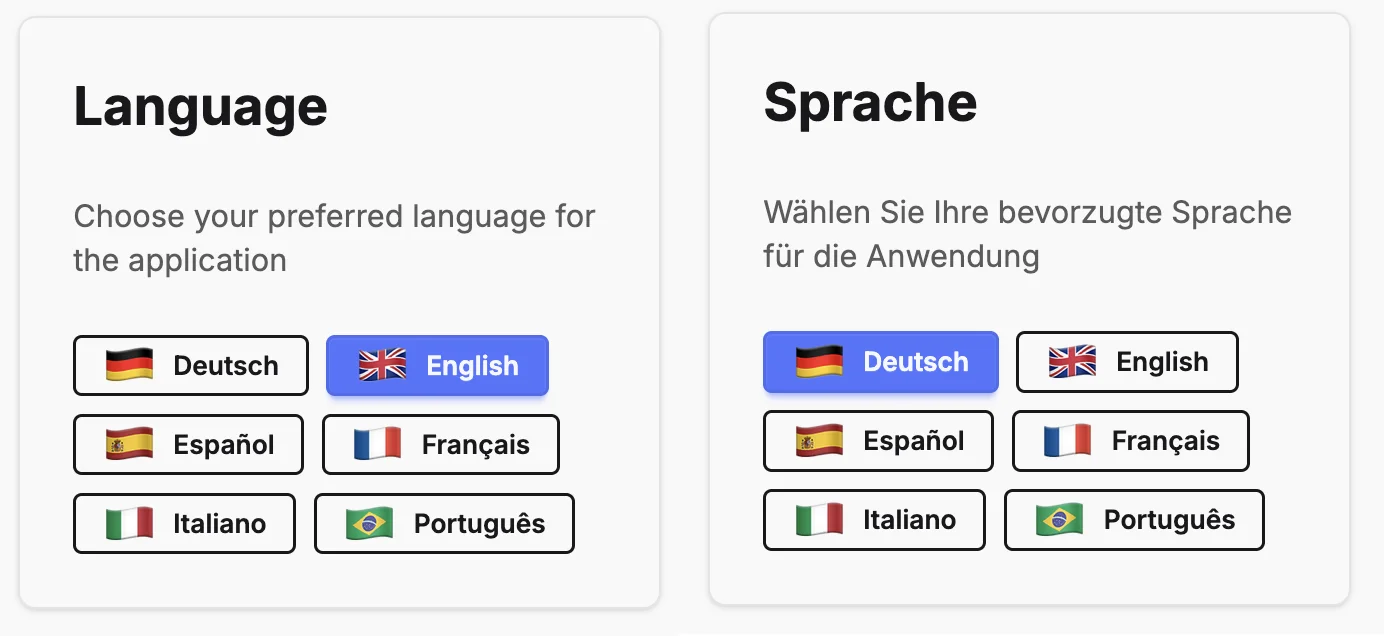Click the Brazilian flag in the Sprache card
The height and width of the screenshot is (636, 1384).
(1060, 520)
